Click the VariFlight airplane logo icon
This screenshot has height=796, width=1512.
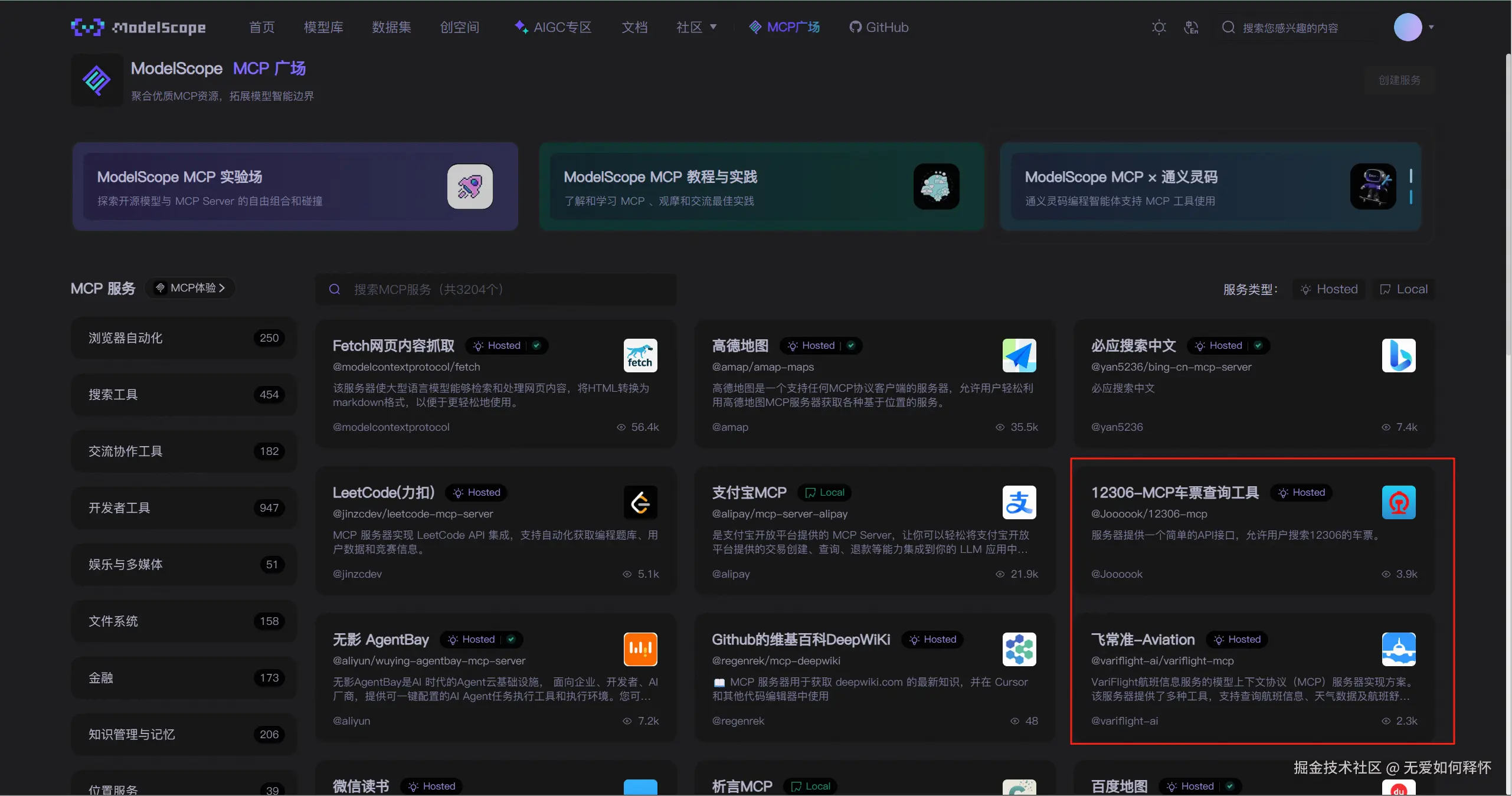pos(1398,649)
